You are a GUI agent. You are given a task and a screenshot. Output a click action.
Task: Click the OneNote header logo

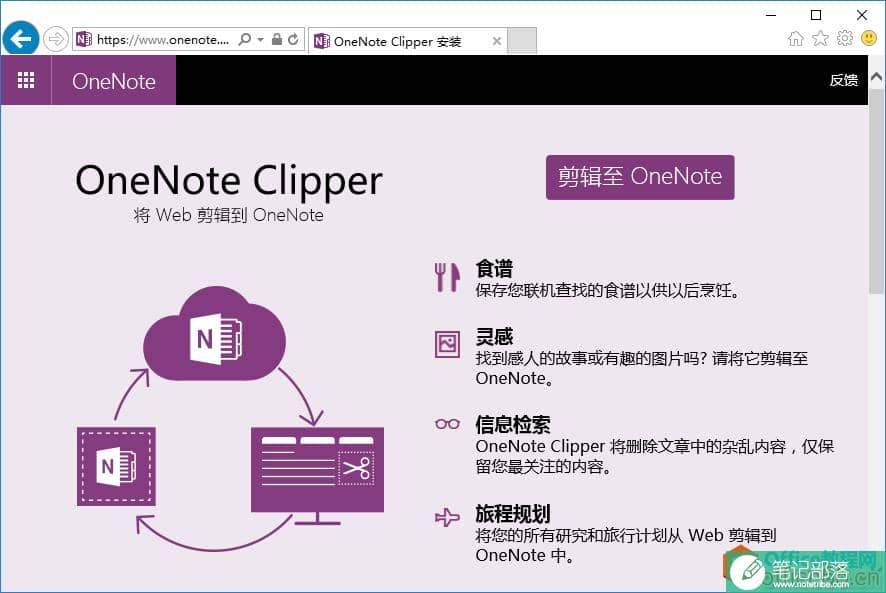(x=114, y=81)
